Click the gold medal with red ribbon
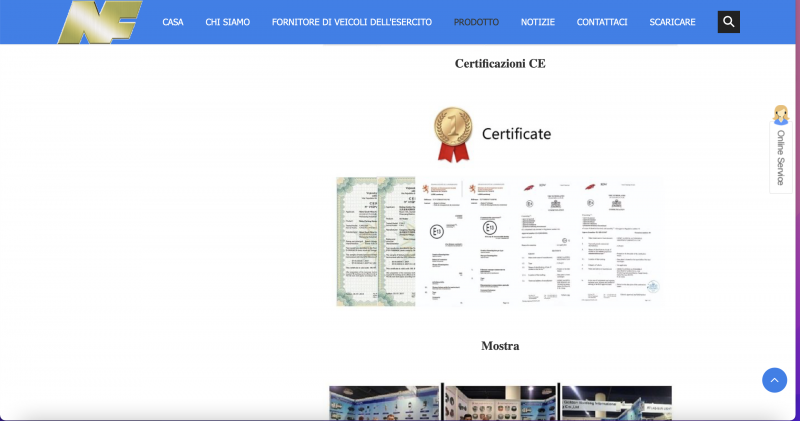Image resolution: width=800 pixels, height=421 pixels. pos(452,134)
